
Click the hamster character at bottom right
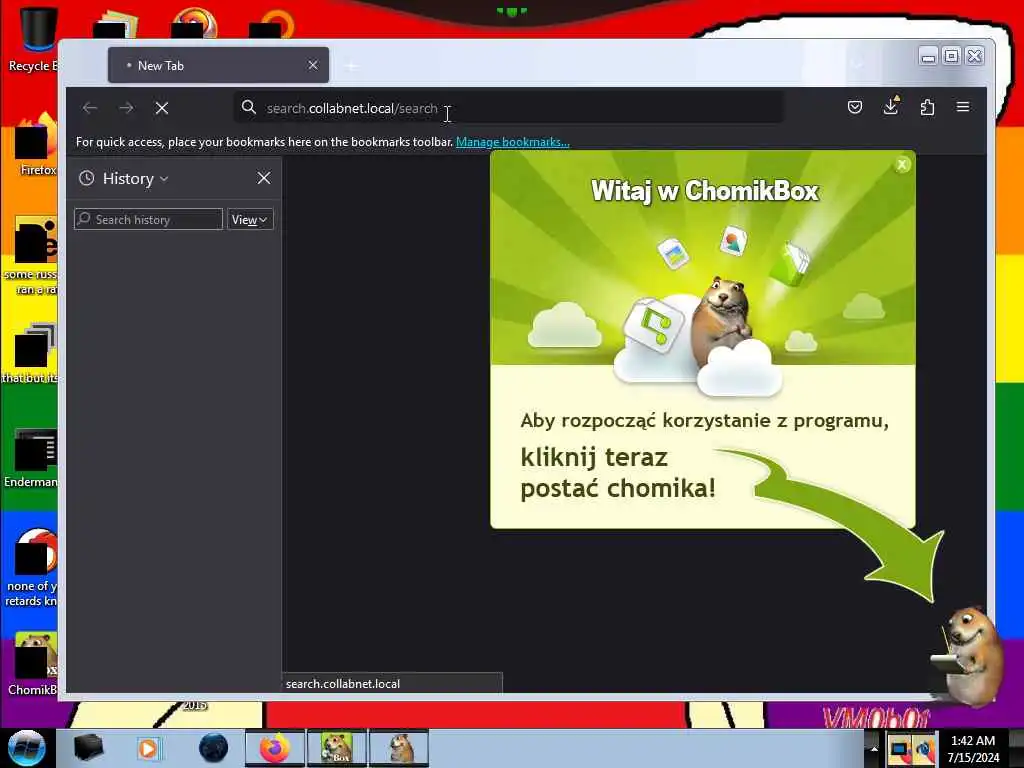click(969, 656)
